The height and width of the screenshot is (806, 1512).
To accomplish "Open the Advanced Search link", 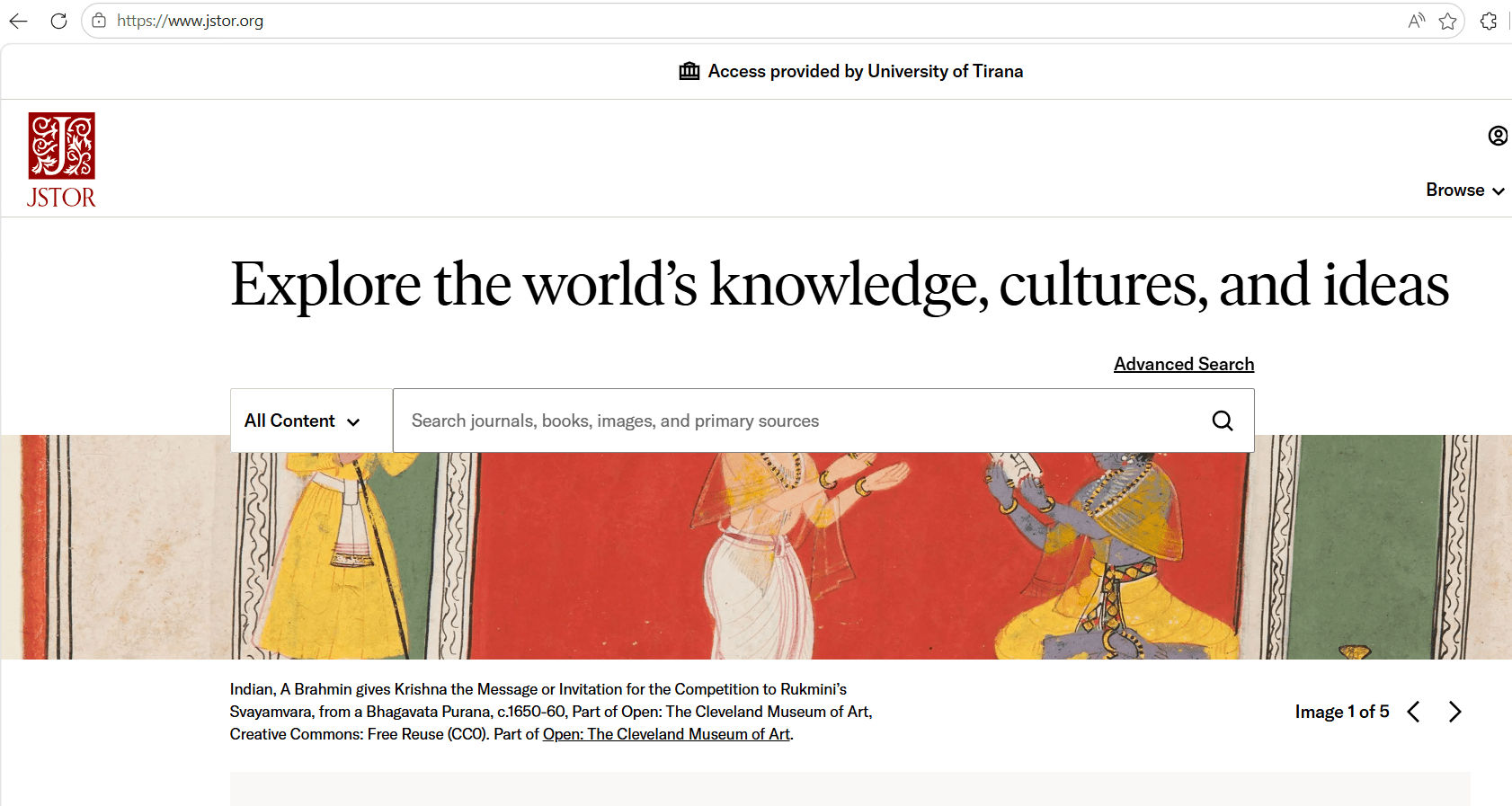I will click(x=1184, y=364).
